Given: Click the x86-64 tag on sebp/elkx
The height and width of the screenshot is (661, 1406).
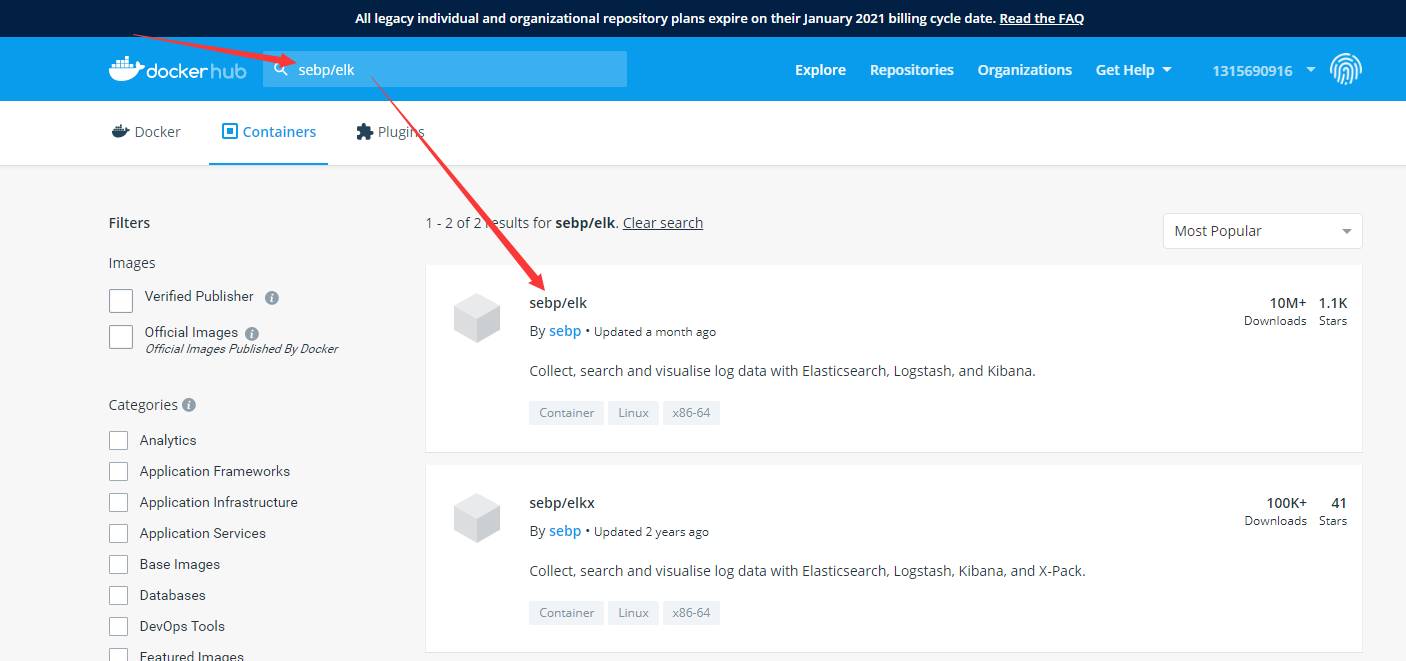Looking at the screenshot, I should coord(691,613).
